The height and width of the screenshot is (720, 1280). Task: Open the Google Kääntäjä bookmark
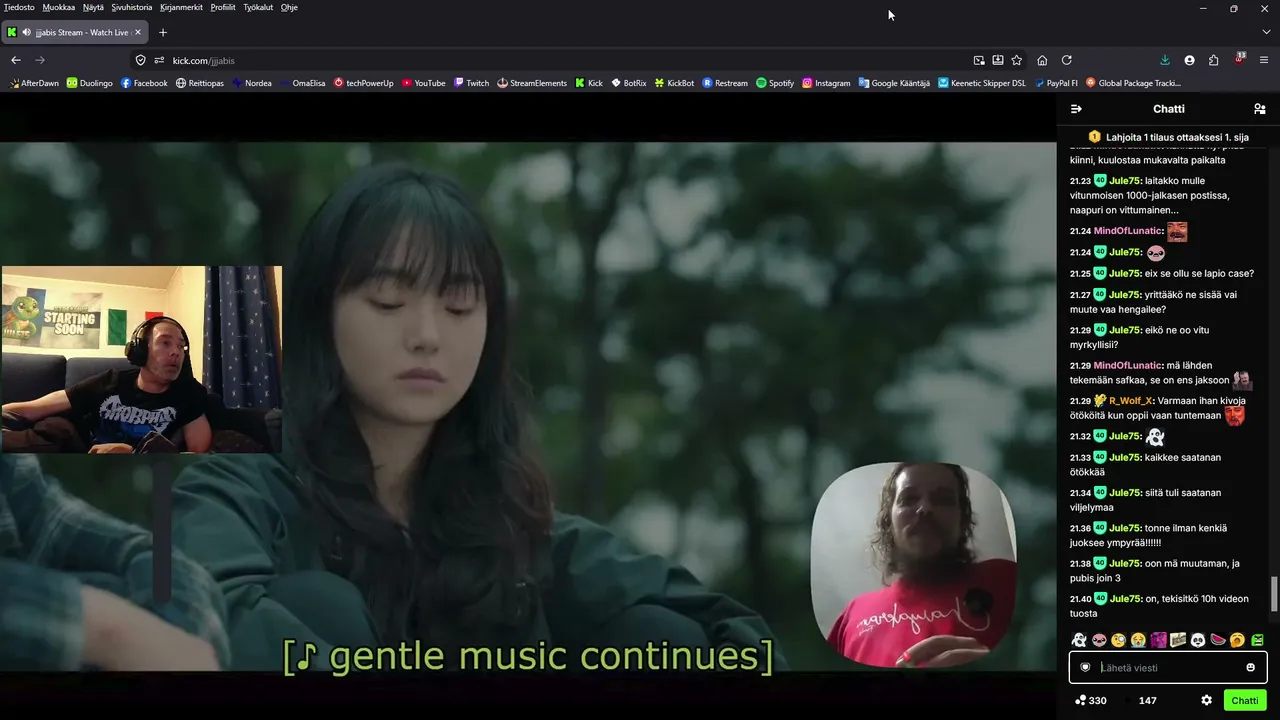(894, 83)
